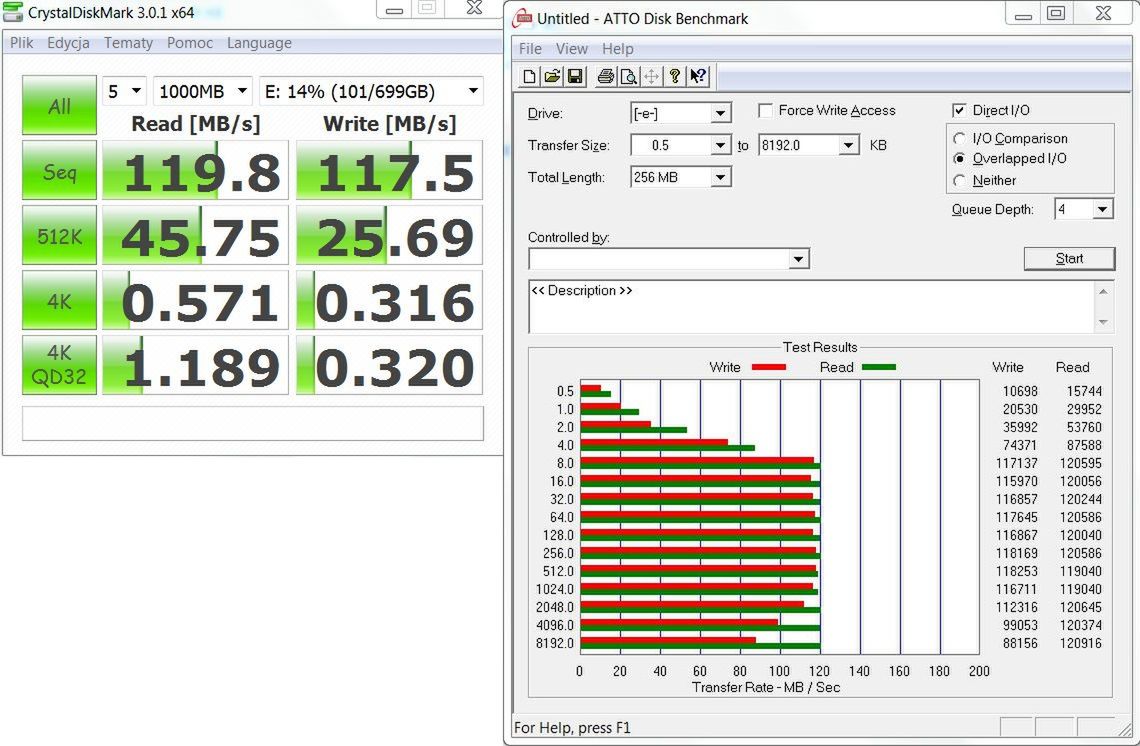Image resolution: width=1140 pixels, height=746 pixels.
Task: Click the 4K write result 0.316
Action: (x=389, y=300)
